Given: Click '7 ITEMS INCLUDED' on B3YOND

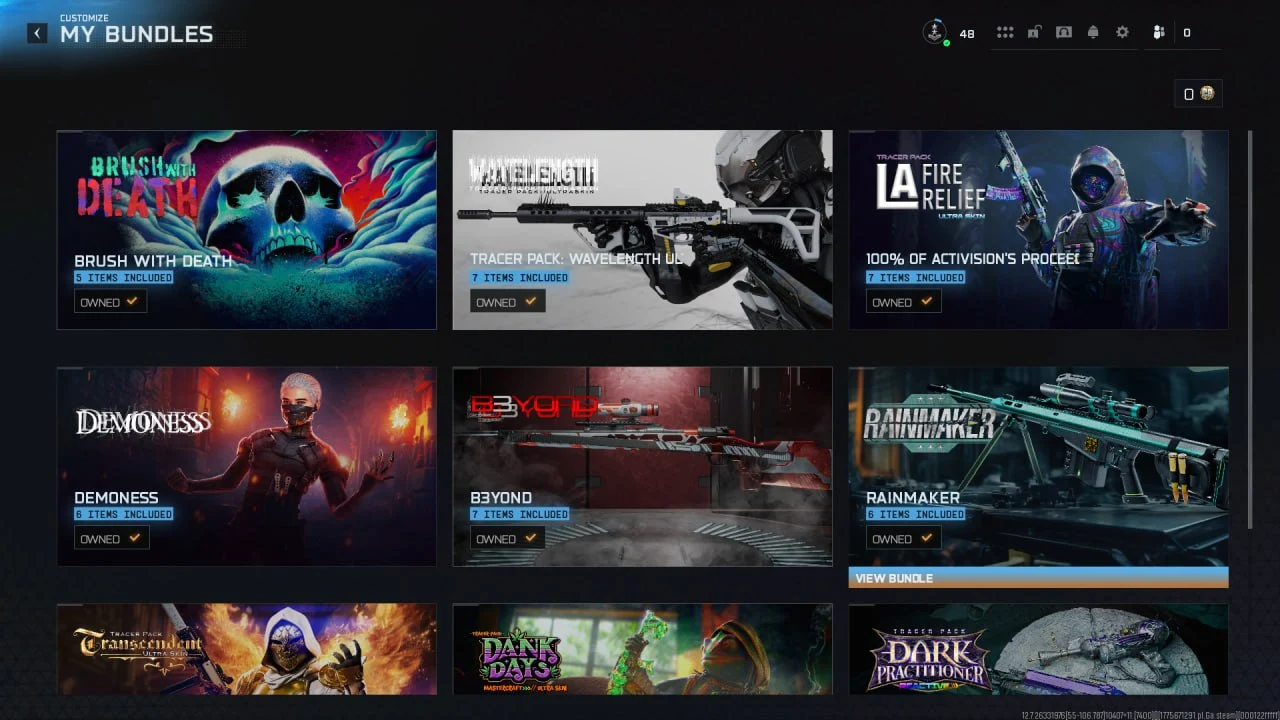Looking at the screenshot, I should 520,514.
